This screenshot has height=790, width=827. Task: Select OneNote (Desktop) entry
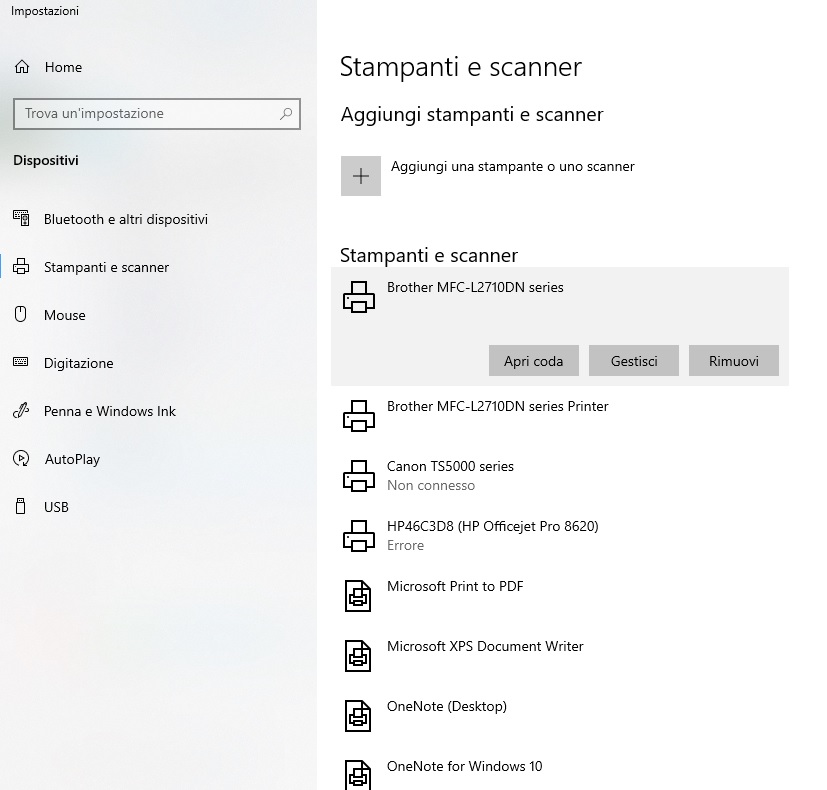pos(560,717)
